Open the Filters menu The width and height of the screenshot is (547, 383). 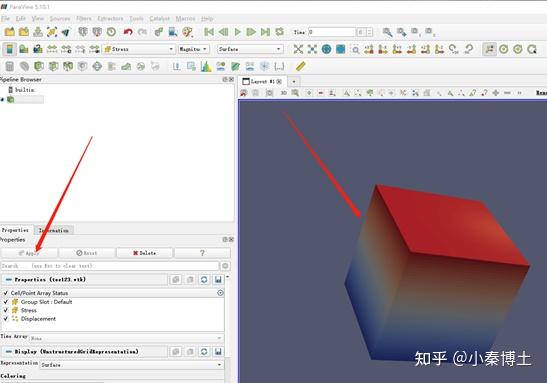pyautogui.click(x=84, y=18)
